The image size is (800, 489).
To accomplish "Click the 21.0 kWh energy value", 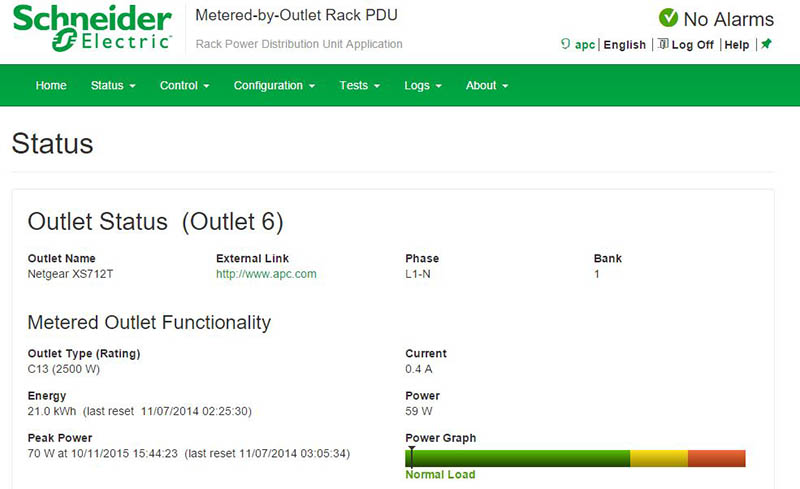I will (52, 411).
